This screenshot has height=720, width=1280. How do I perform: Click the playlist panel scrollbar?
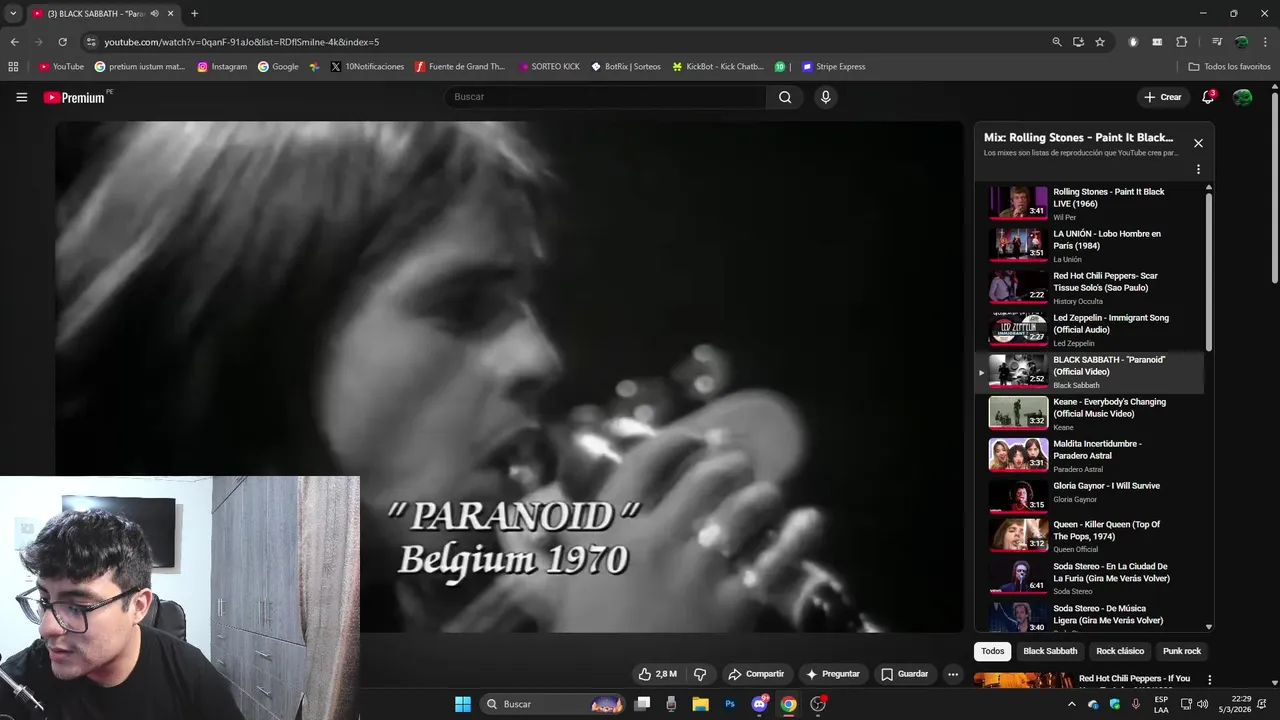[x=1209, y=272]
